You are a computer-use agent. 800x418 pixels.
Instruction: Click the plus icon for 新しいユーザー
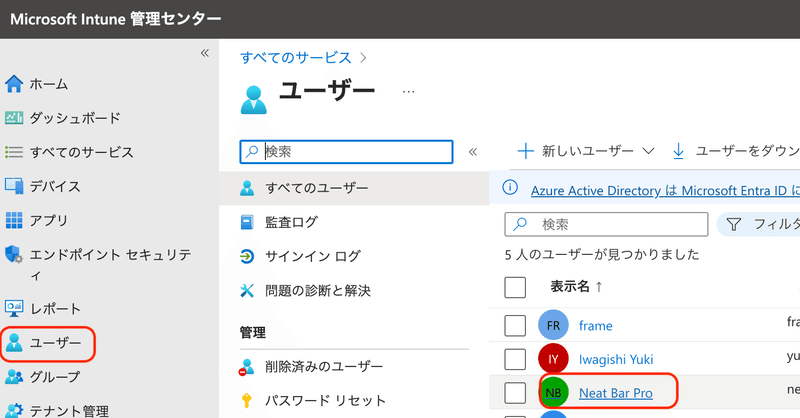click(x=526, y=151)
